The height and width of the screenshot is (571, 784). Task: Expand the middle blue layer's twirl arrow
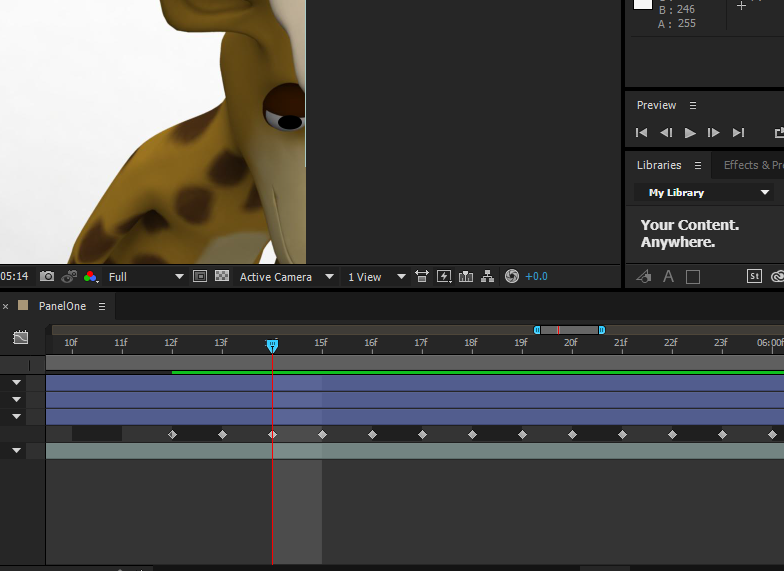click(x=16, y=400)
